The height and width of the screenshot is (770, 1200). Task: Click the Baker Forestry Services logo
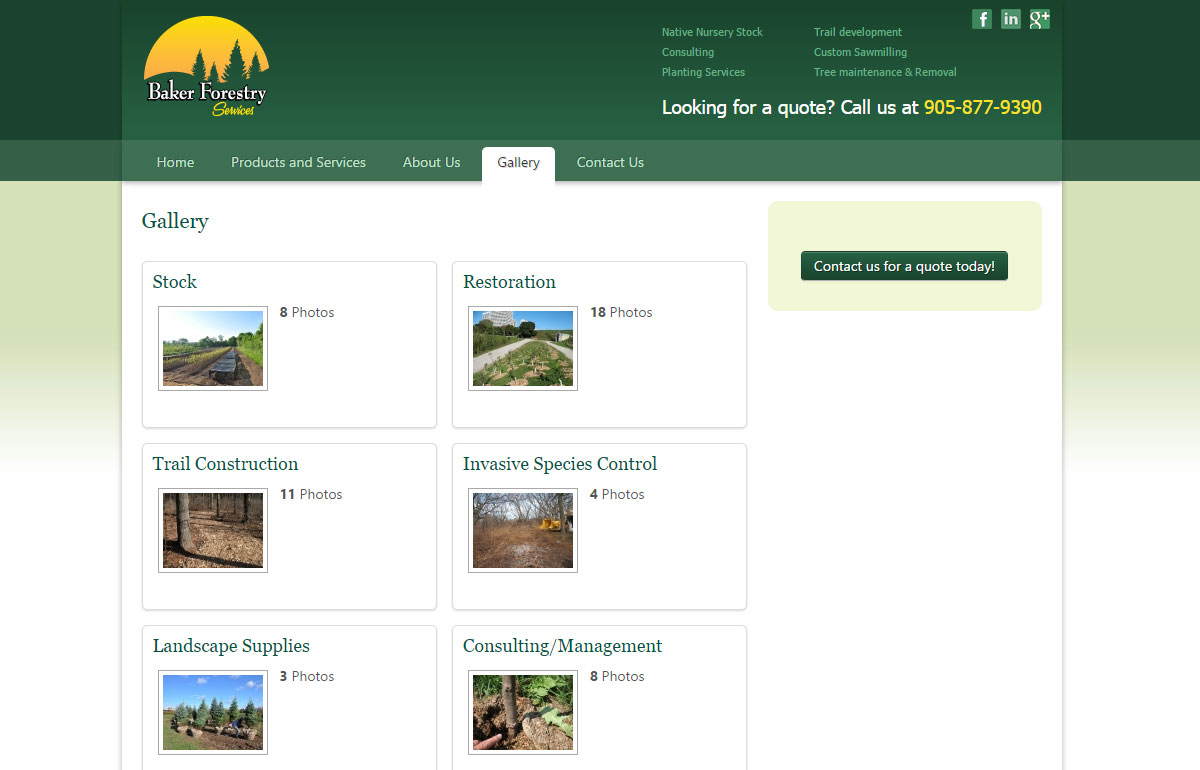pos(206,68)
